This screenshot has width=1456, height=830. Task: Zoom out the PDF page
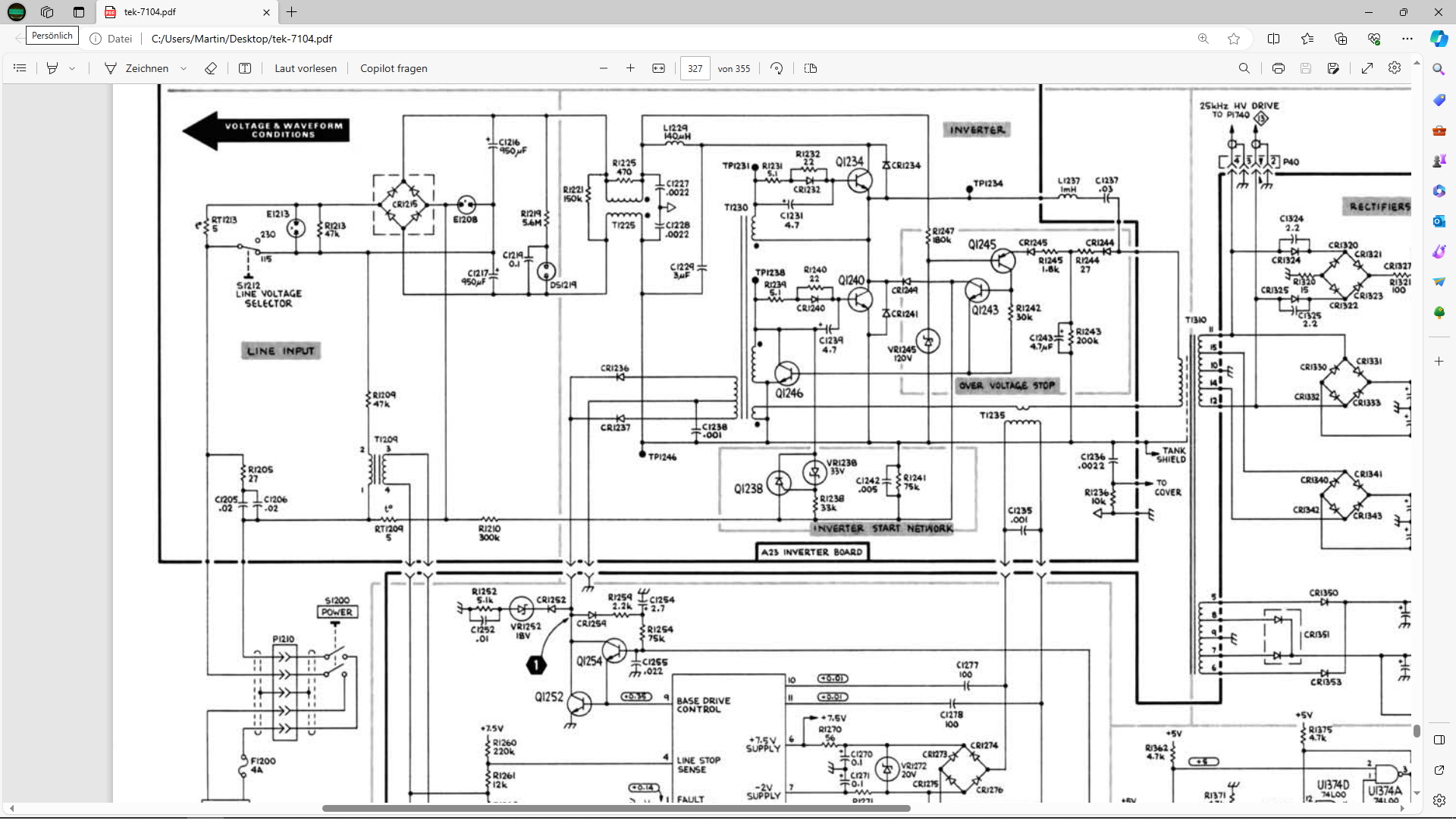pyautogui.click(x=604, y=68)
